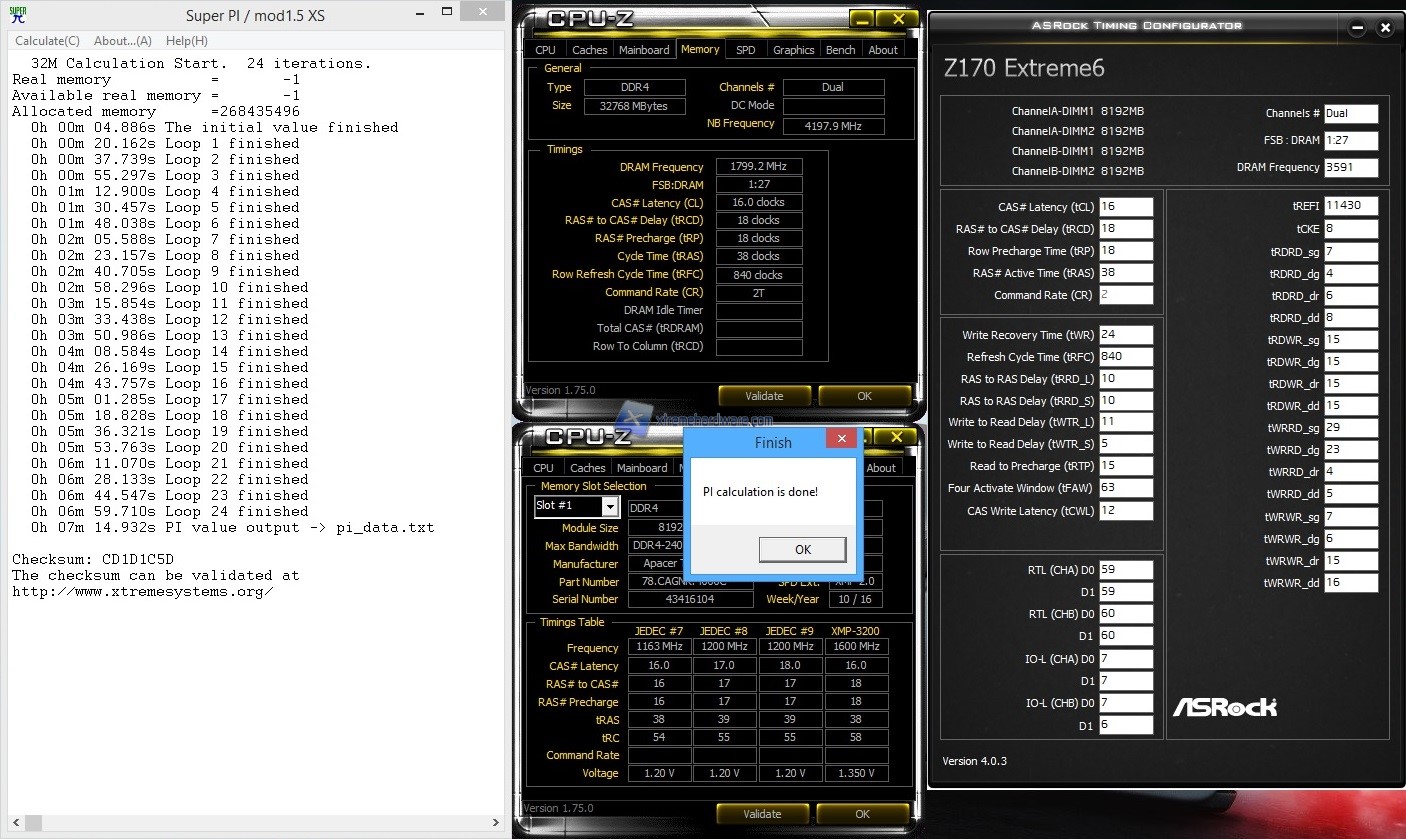This screenshot has height=839, width=1406.
Task: Click Validate in the CPU-Z Memory window
Action: (x=764, y=396)
